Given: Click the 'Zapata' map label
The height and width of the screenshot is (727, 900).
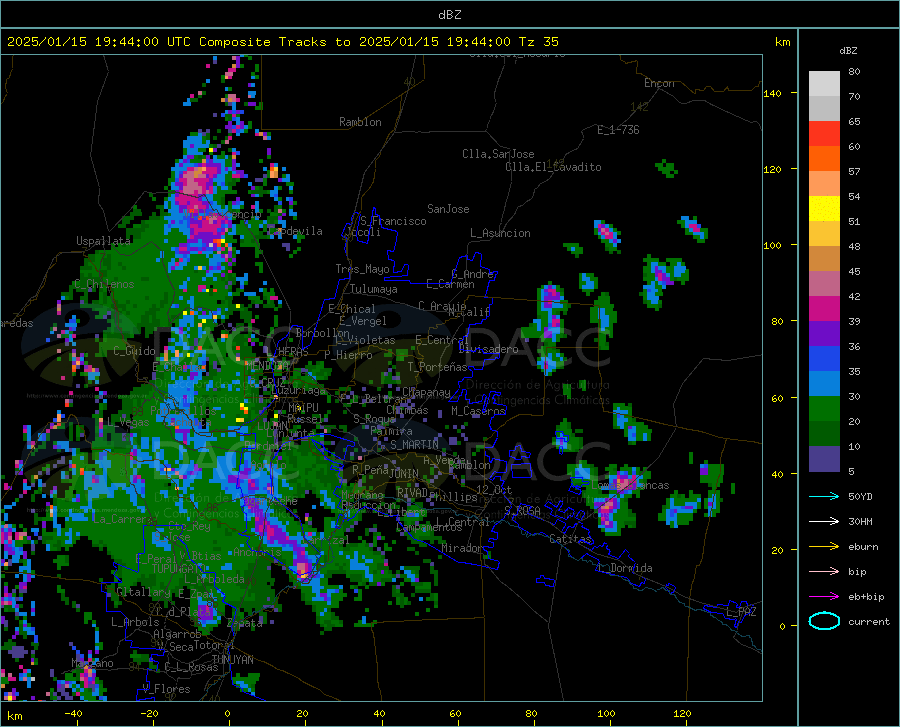Looking at the screenshot, I should 245,623.
